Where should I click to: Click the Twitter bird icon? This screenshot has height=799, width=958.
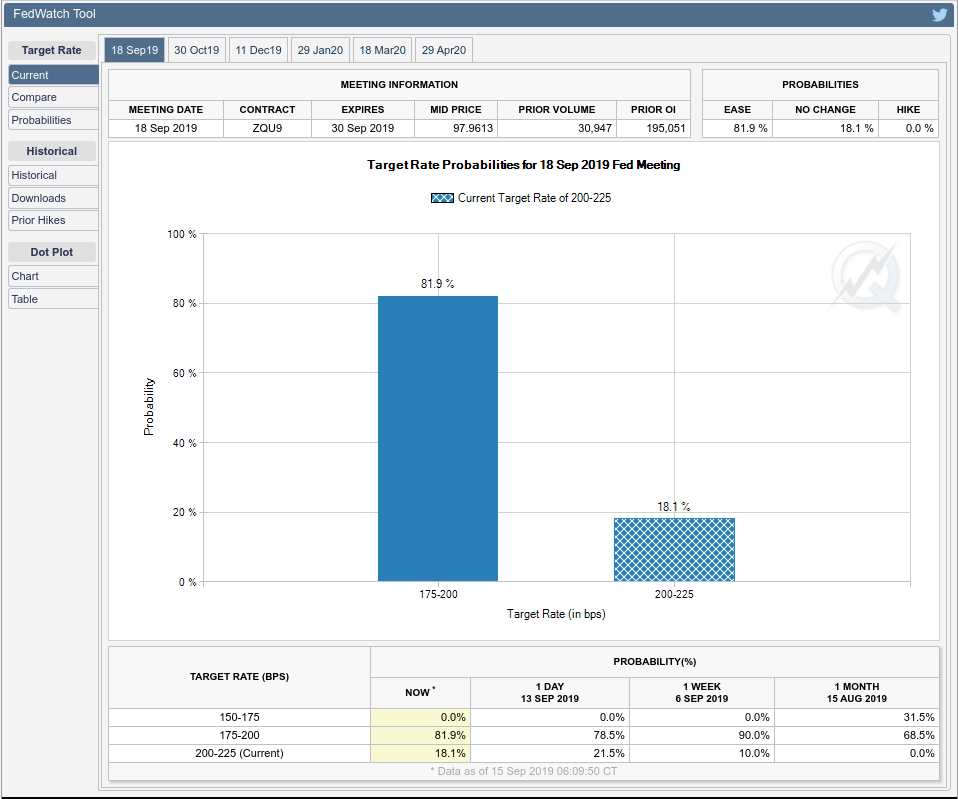940,14
